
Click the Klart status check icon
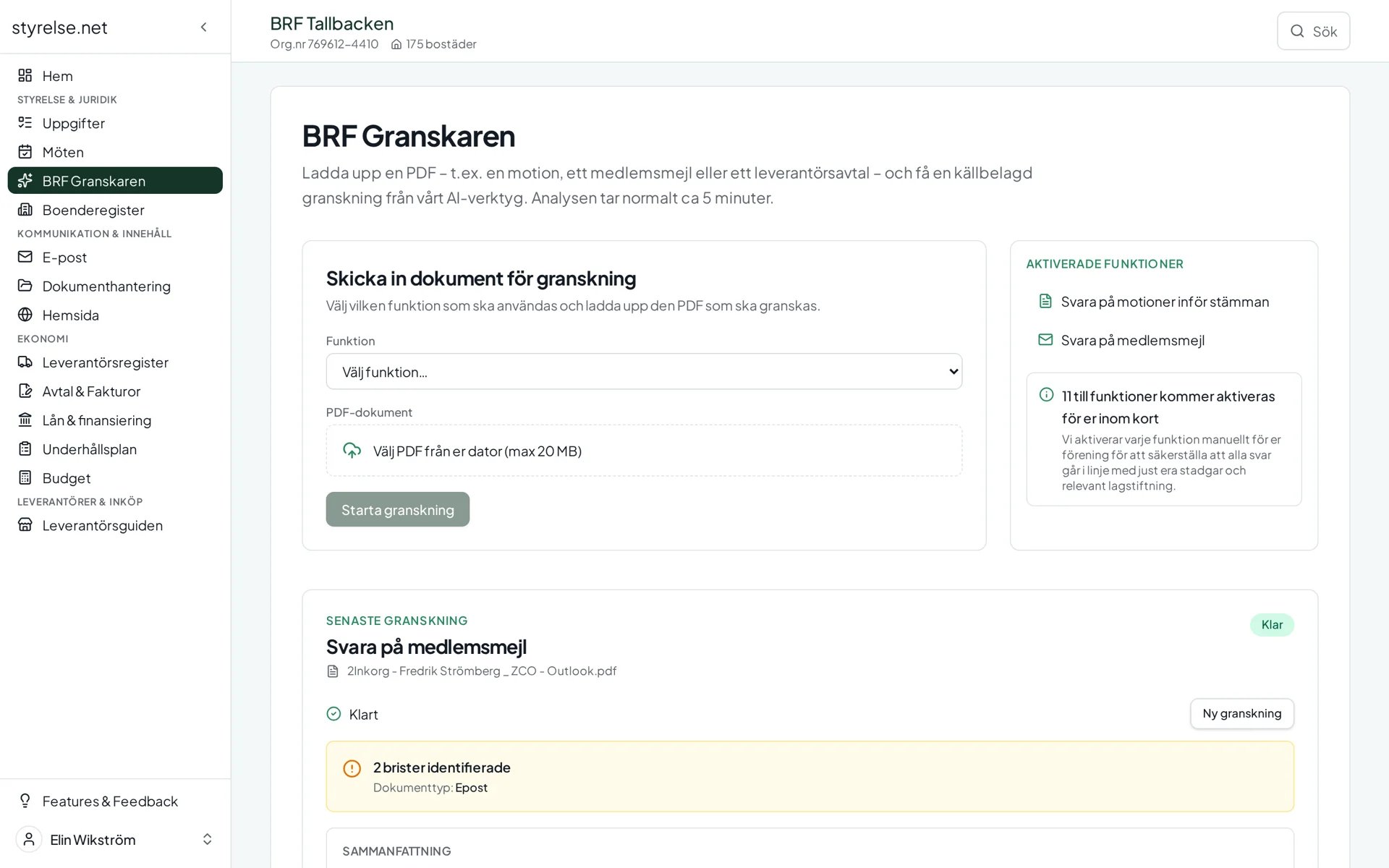334,714
